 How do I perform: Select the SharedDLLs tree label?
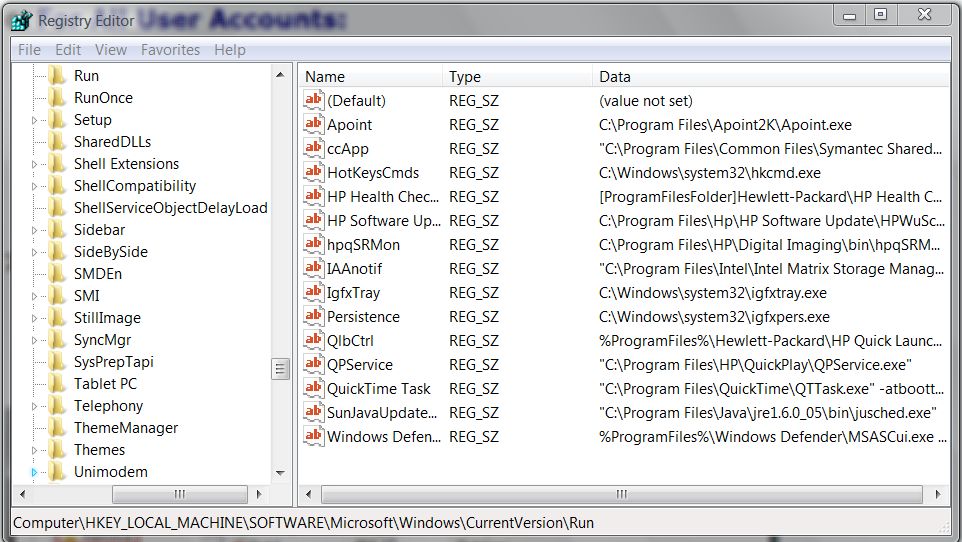[112, 142]
